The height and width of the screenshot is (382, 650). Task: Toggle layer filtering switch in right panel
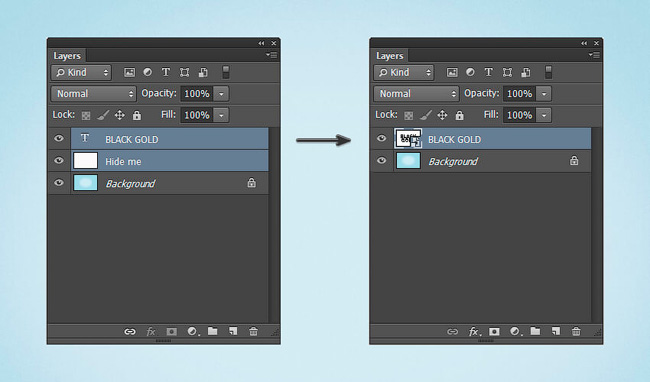pos(548,72)
